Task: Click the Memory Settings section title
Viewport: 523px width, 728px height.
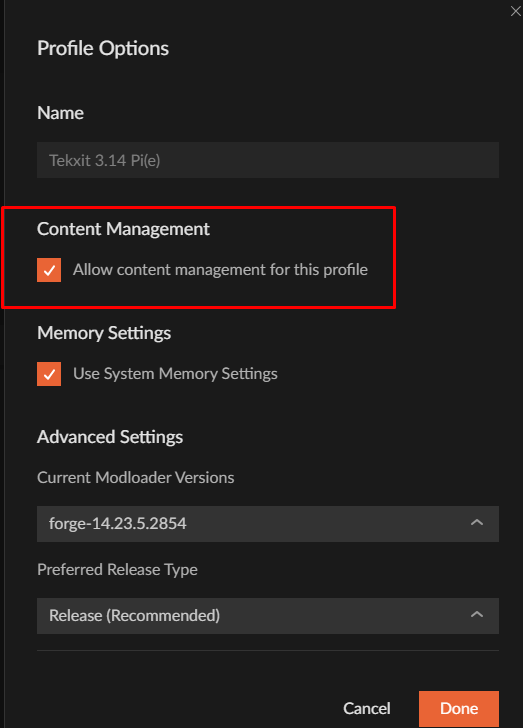Action: (x=104, y=333)
